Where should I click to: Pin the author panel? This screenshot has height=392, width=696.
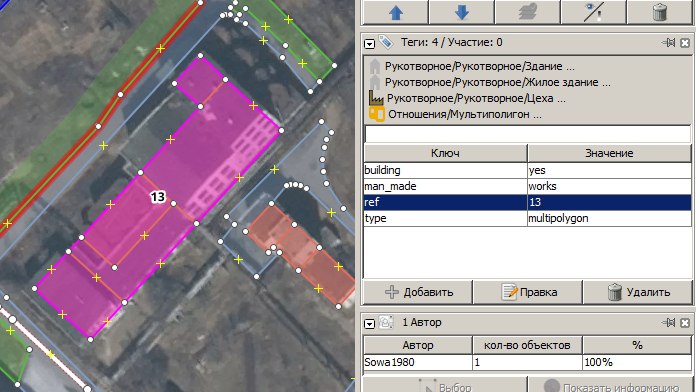pyautogui.click(x=668, y=323)
